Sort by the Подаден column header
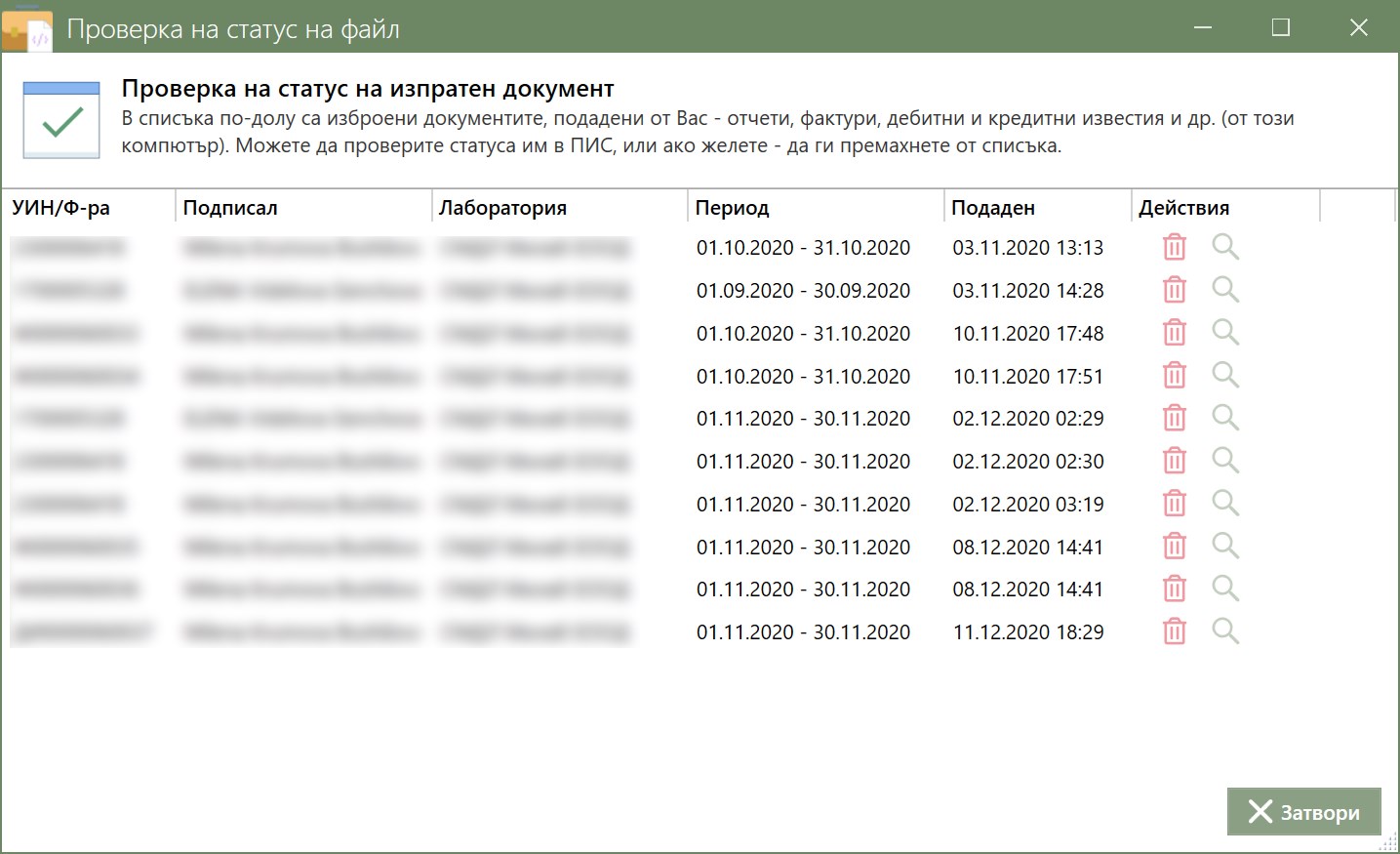 click(1037, 208)
